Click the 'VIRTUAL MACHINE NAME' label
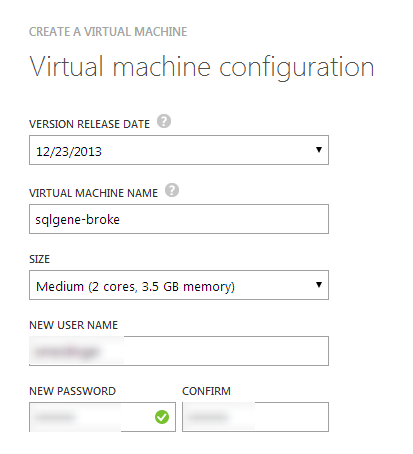Viewport: 413px width, 454px height. tap(93, 193)
